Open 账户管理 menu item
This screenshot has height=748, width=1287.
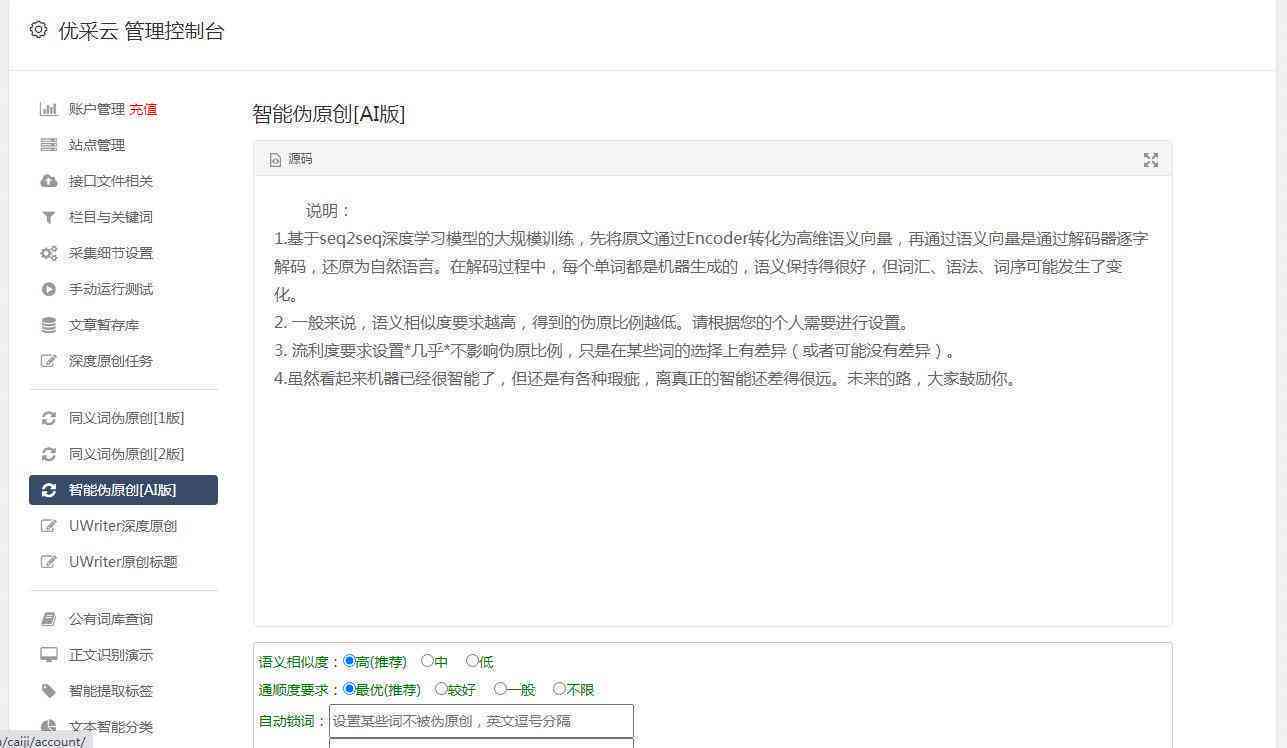pyautogui.click(x=96, y=109)
